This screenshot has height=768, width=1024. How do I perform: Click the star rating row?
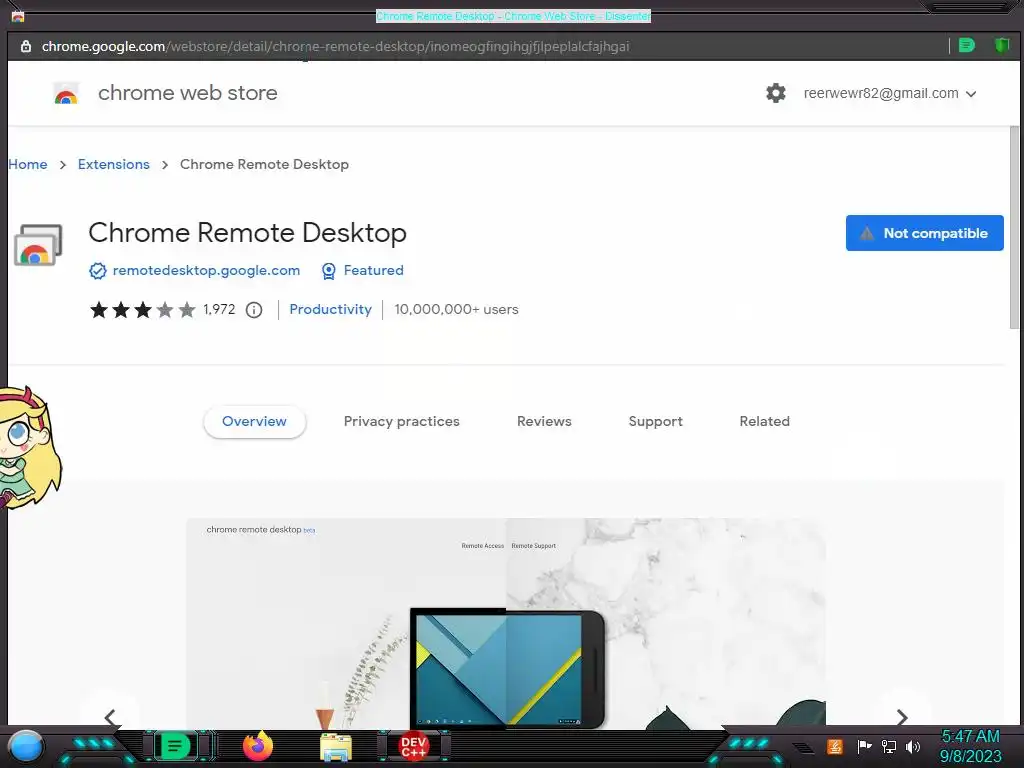(142, 310)
